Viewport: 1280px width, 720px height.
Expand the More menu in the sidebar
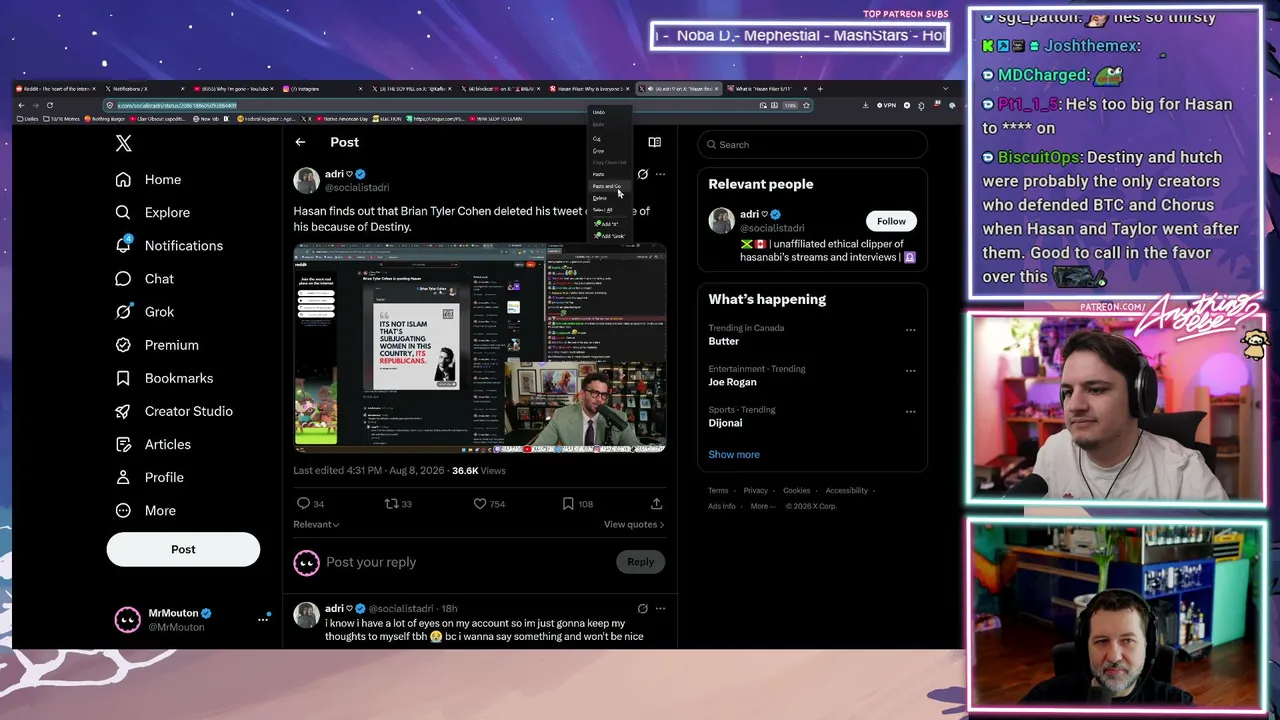point(145,510)
